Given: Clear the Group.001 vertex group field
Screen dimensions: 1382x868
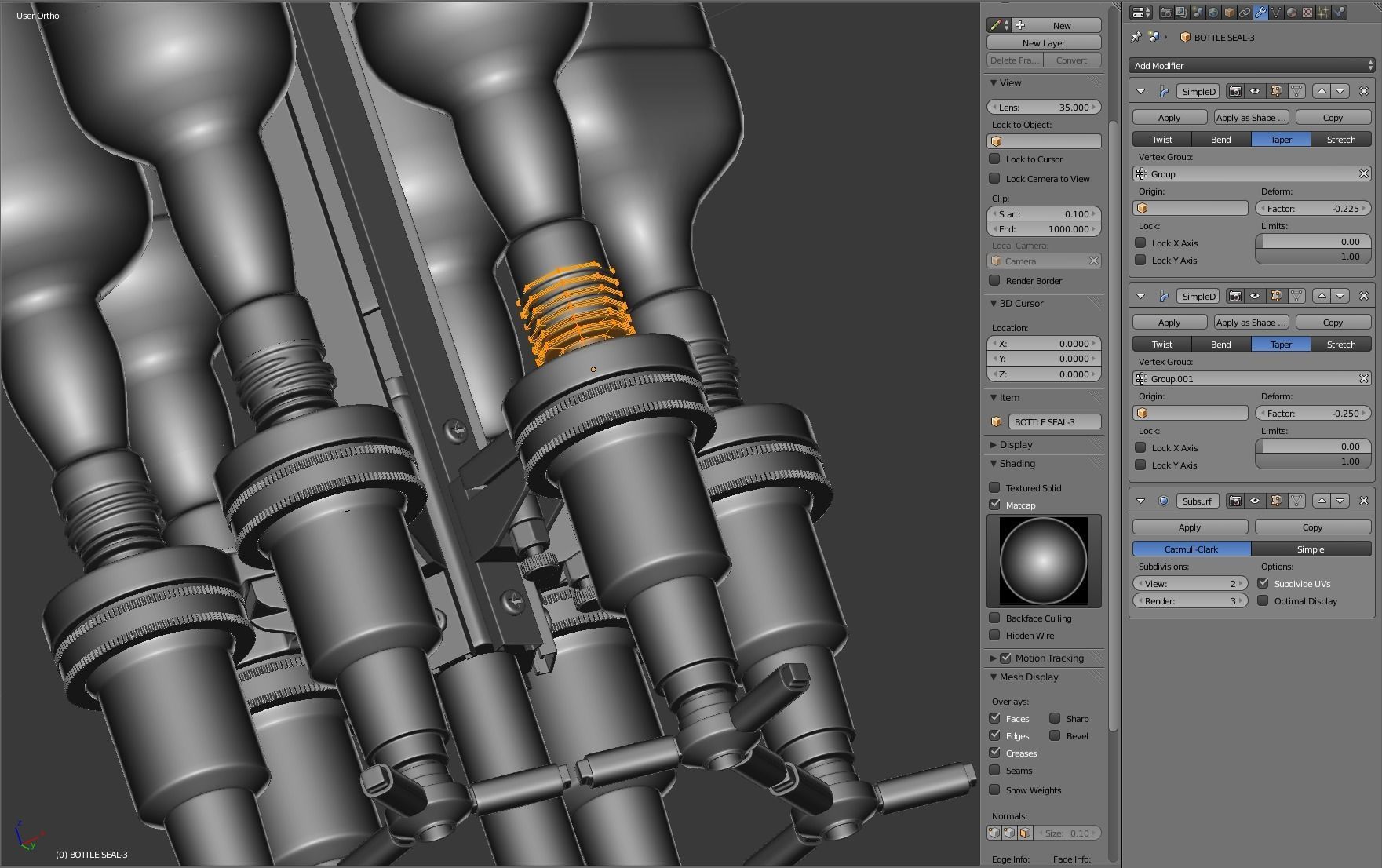Looking at the screenshot, I should (1364, 379).
